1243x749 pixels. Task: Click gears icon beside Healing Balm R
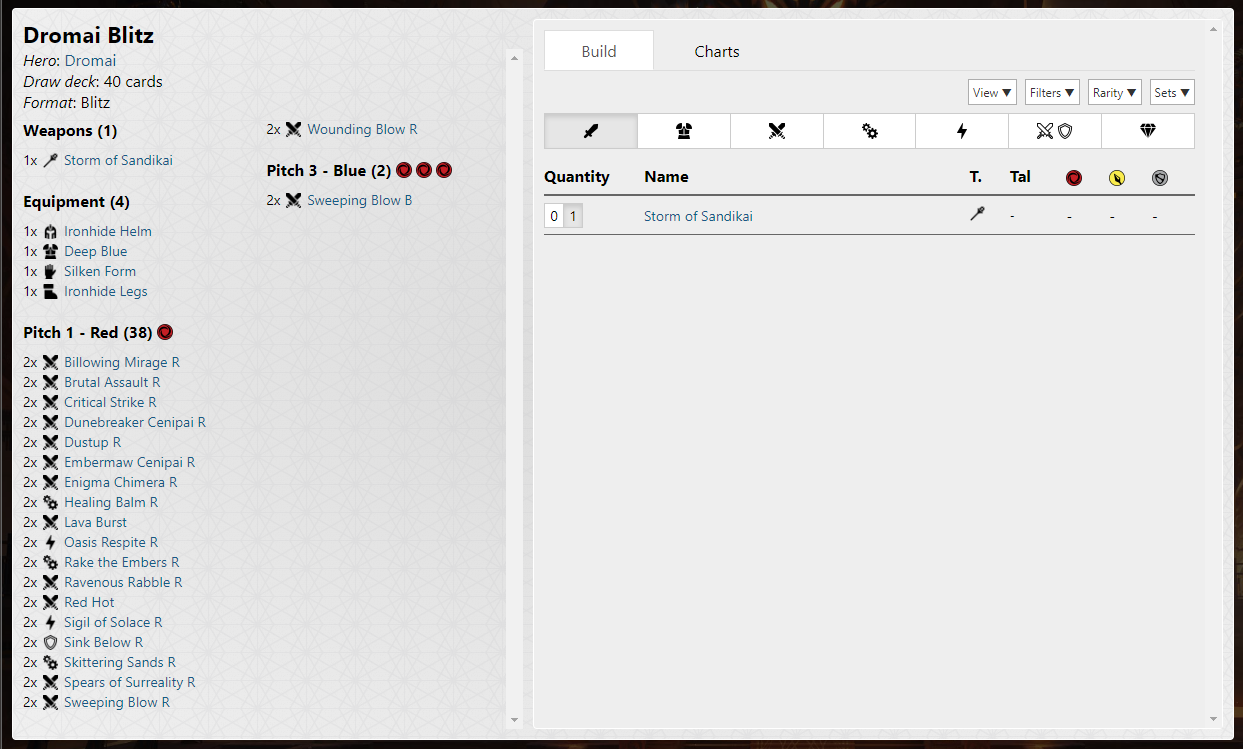pos(51,502)
